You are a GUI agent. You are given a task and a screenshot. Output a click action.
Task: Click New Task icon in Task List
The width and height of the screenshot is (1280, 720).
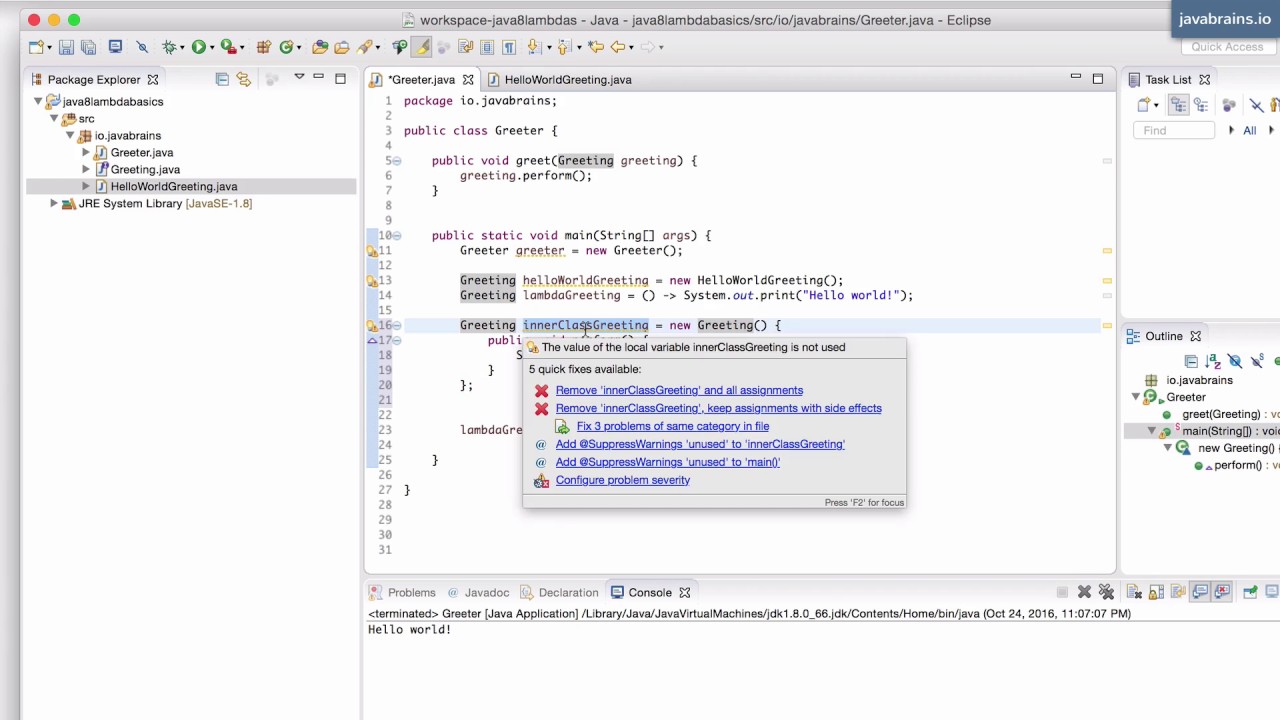pos(1144,105)
